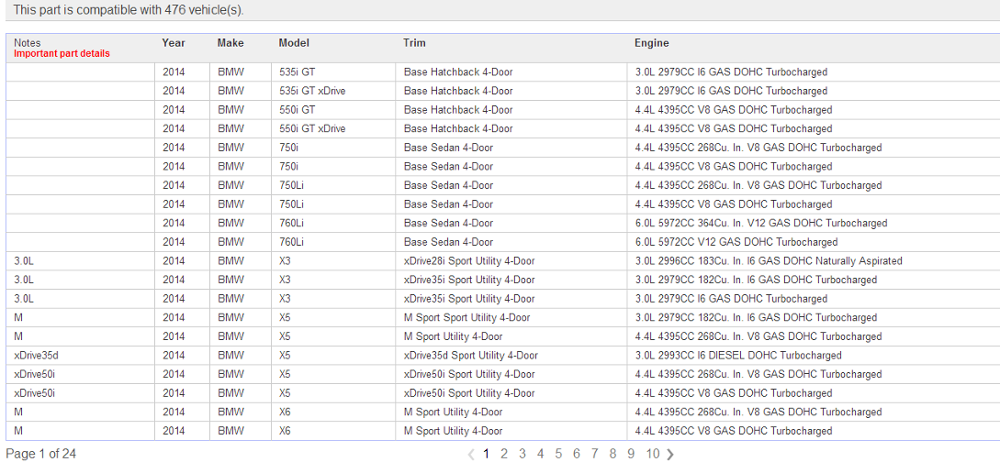Open page 2 of compatibility list
Viewport: 1000px width, 473px height.
click(504, 454)
